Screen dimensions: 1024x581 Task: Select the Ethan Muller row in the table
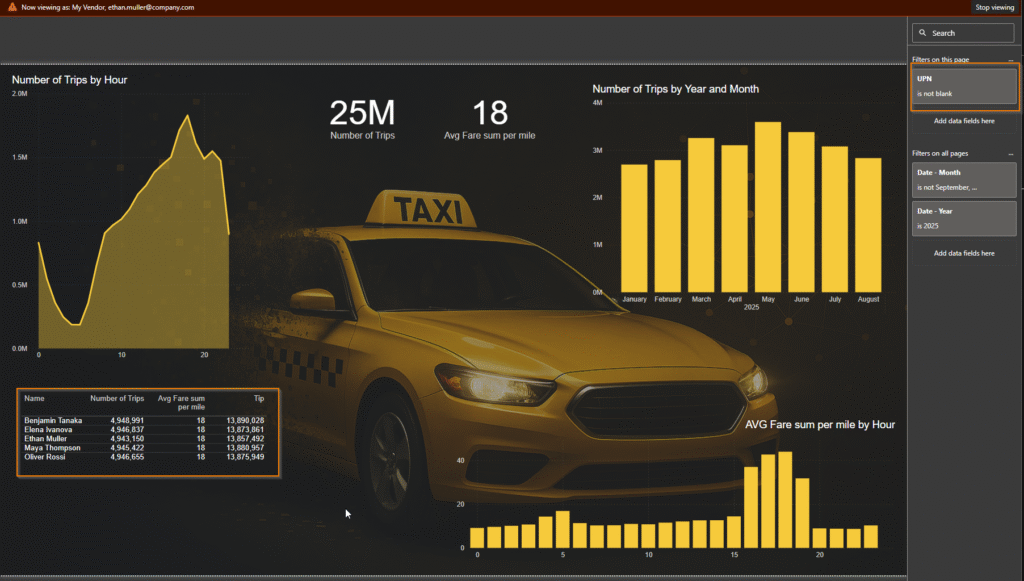(x=48, y=438)
